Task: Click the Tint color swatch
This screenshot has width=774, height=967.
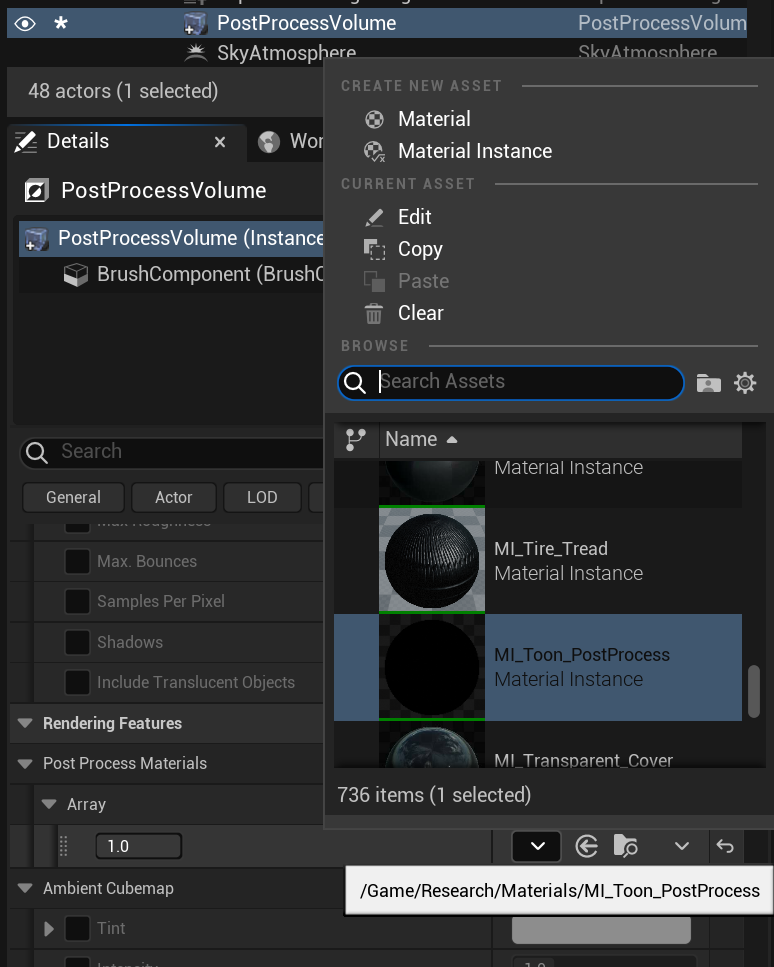Action: coord(601,929)
